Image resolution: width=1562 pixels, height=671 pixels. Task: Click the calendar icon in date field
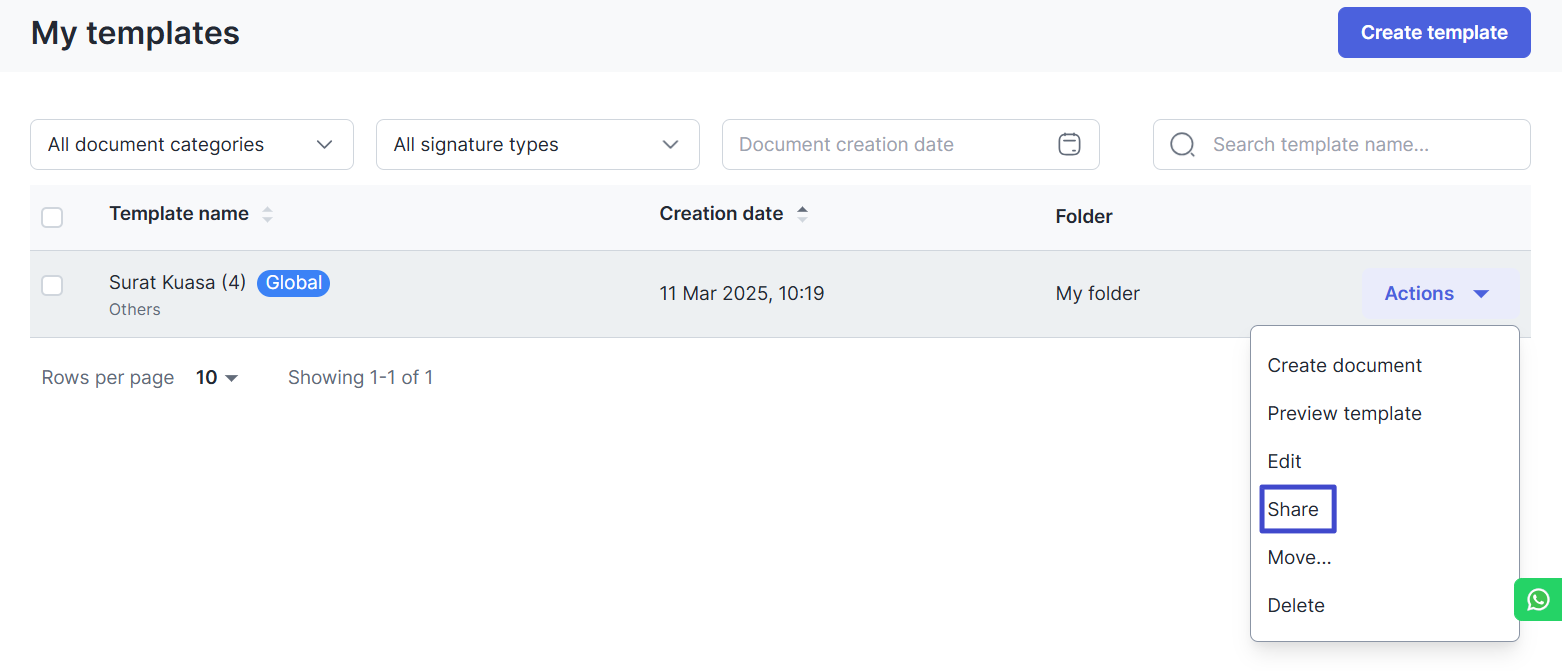1069,145
